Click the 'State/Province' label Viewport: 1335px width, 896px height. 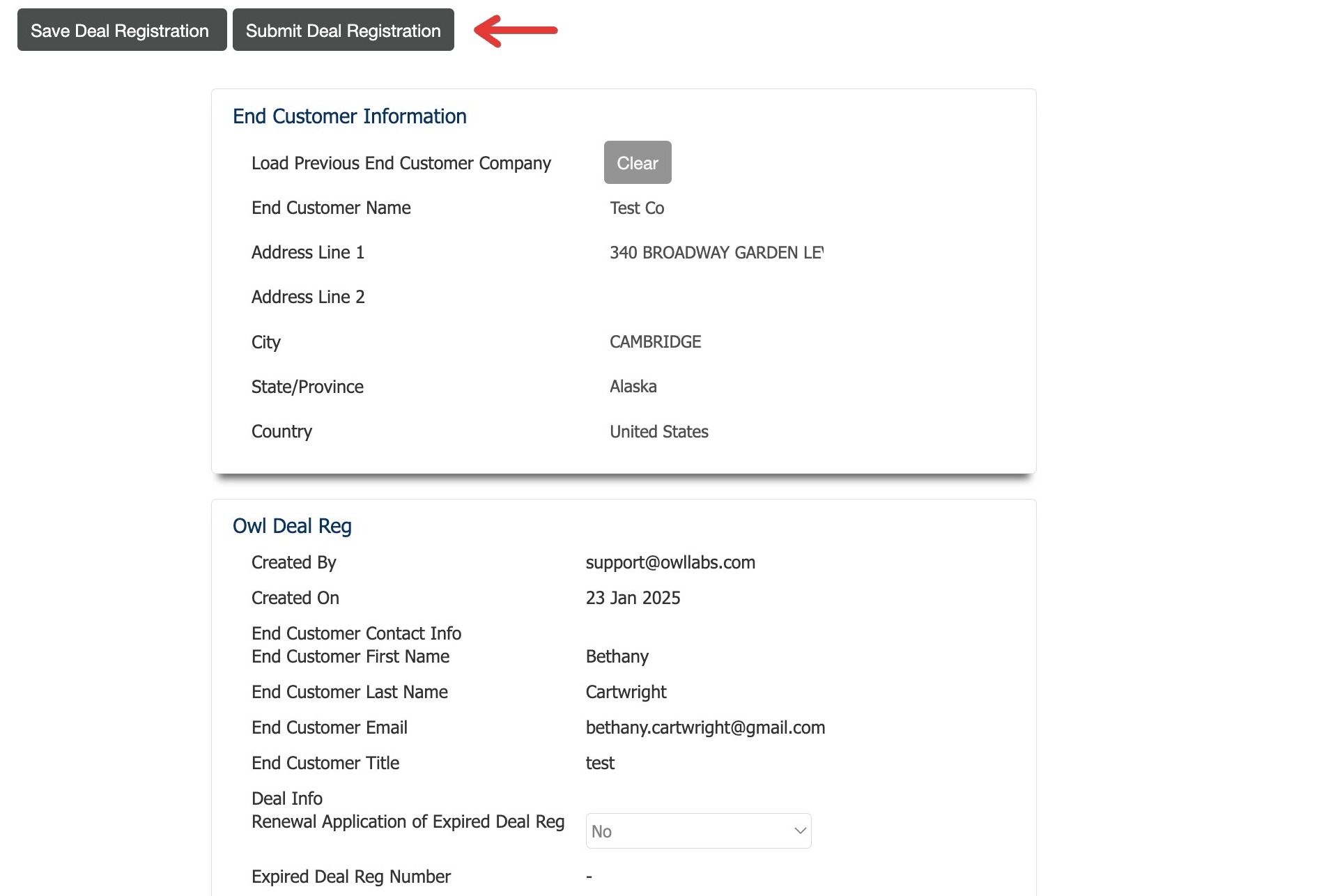307,387
